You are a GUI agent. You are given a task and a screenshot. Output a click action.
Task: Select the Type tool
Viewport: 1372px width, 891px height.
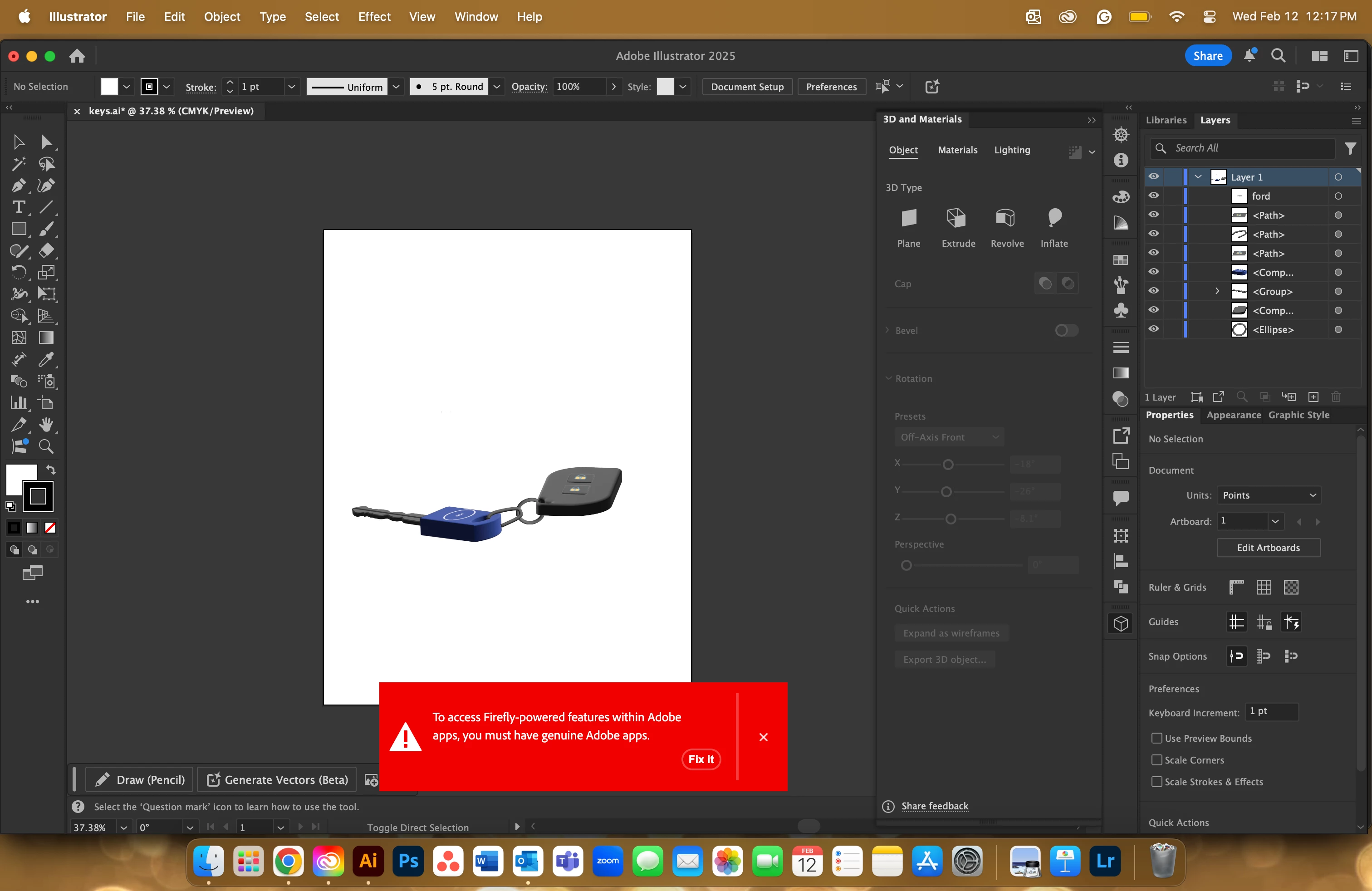coord(18,207)
